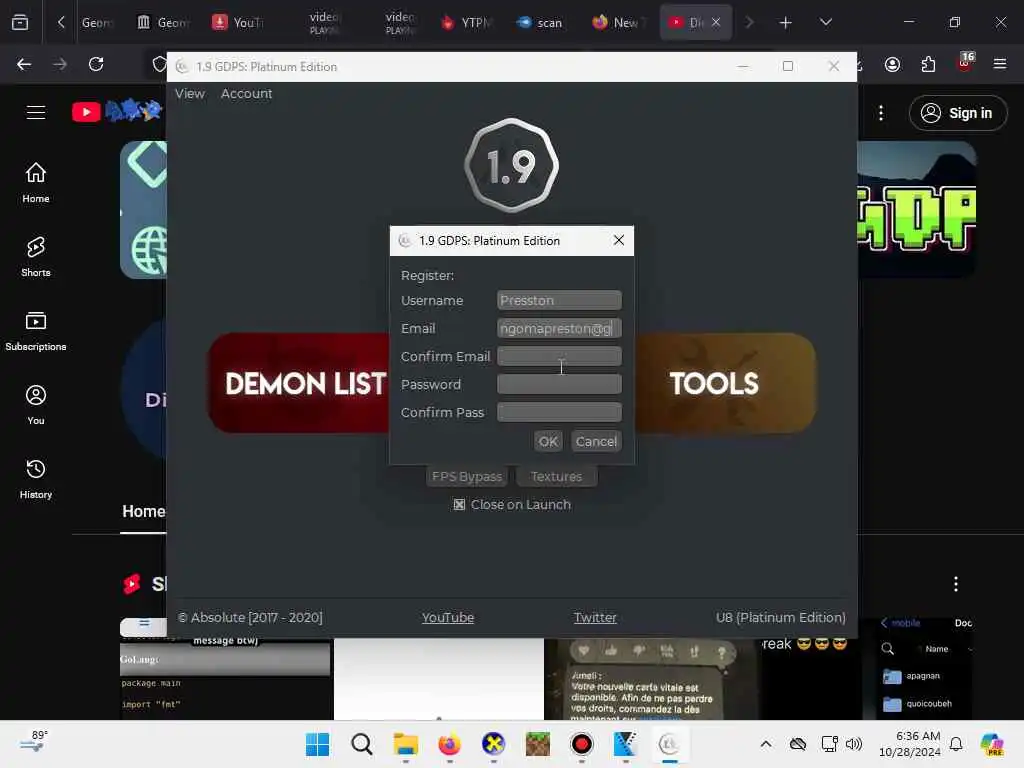The width and height of the screenshot is (1024, 768).
Task: Open the Firefox application menu
Action: point(999,64)
